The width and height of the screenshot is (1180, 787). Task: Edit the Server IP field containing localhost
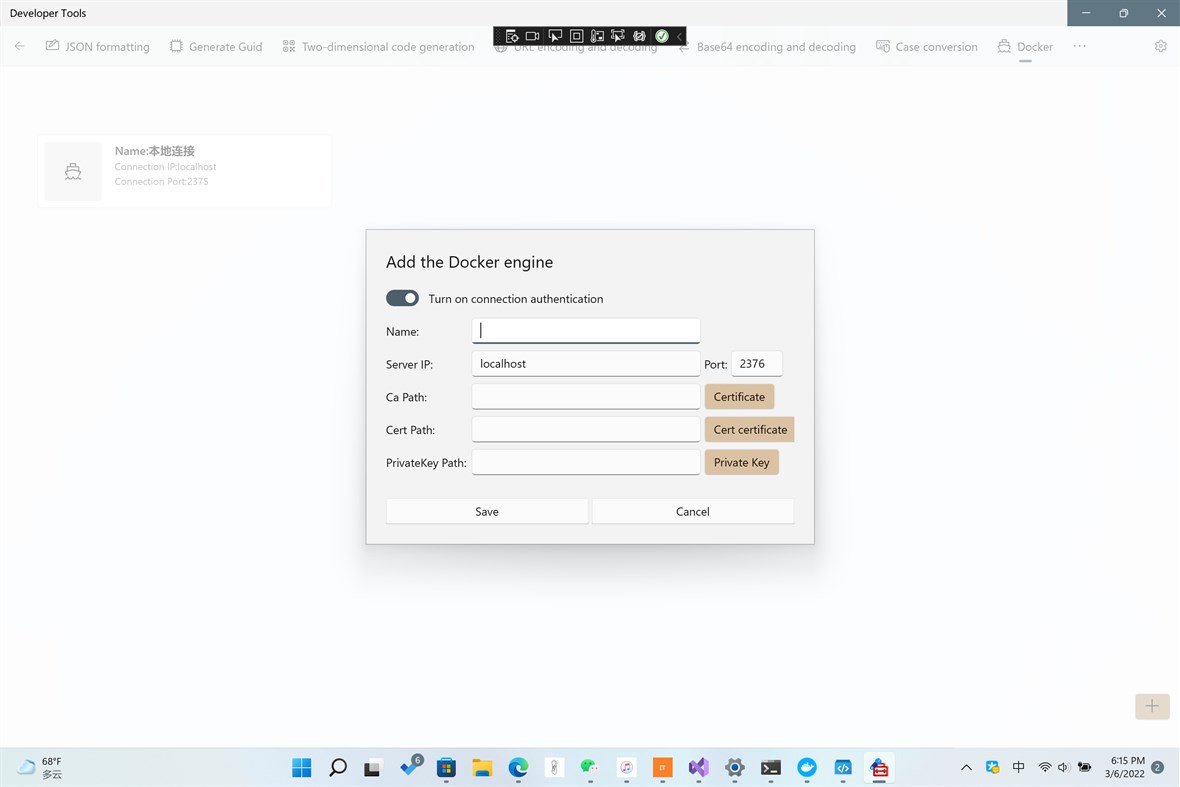585,363
